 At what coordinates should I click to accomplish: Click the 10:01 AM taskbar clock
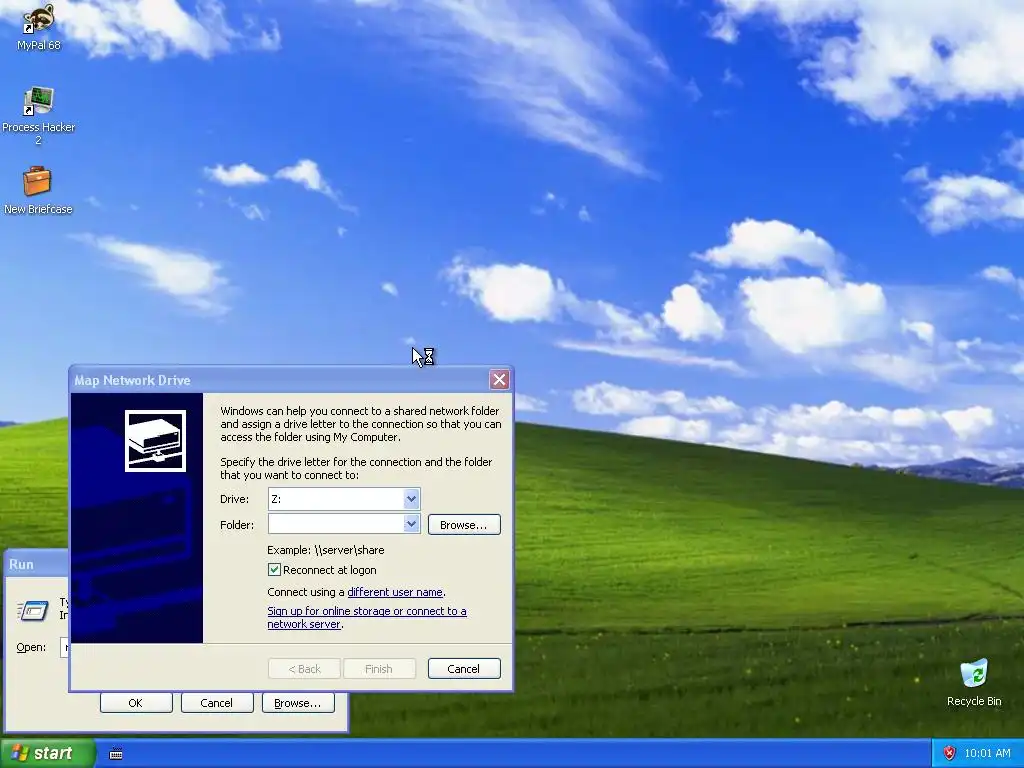pos(987,753)
